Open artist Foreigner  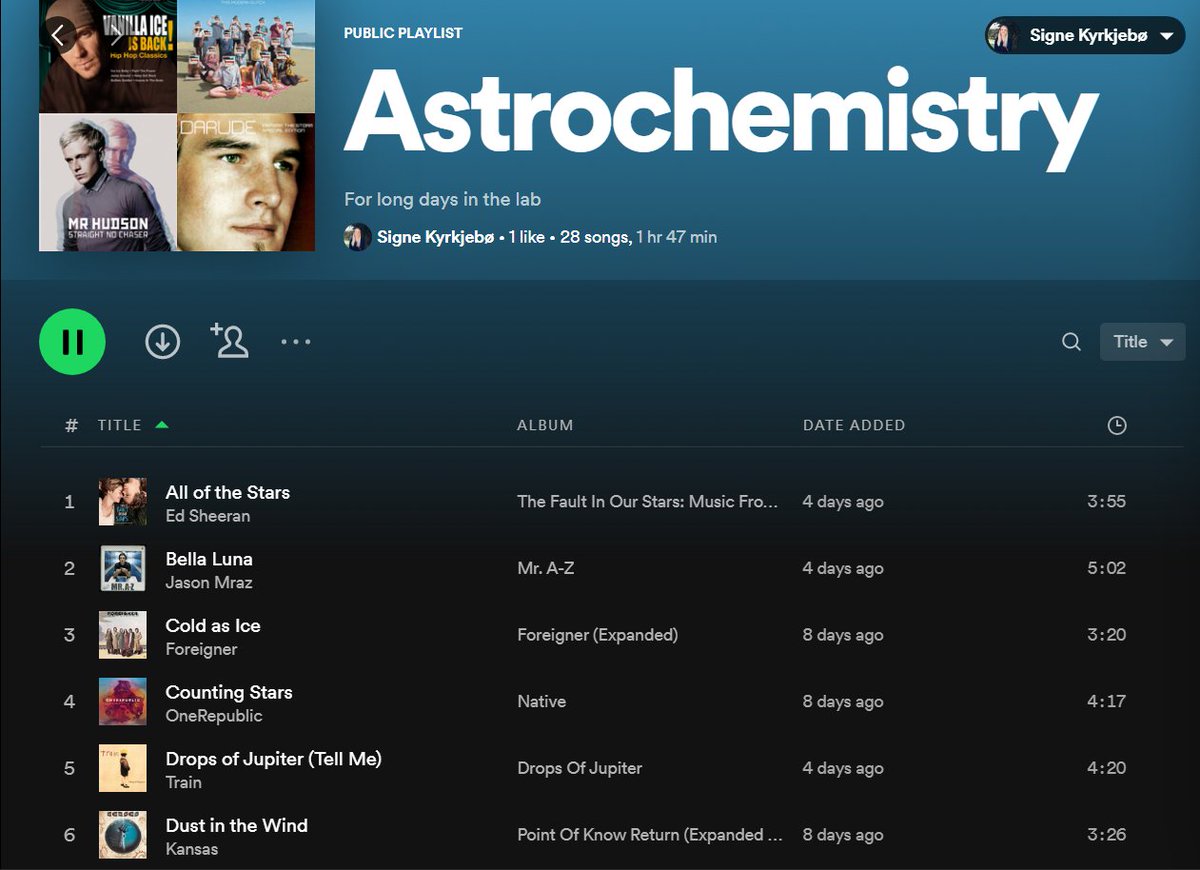click(202, 649)
